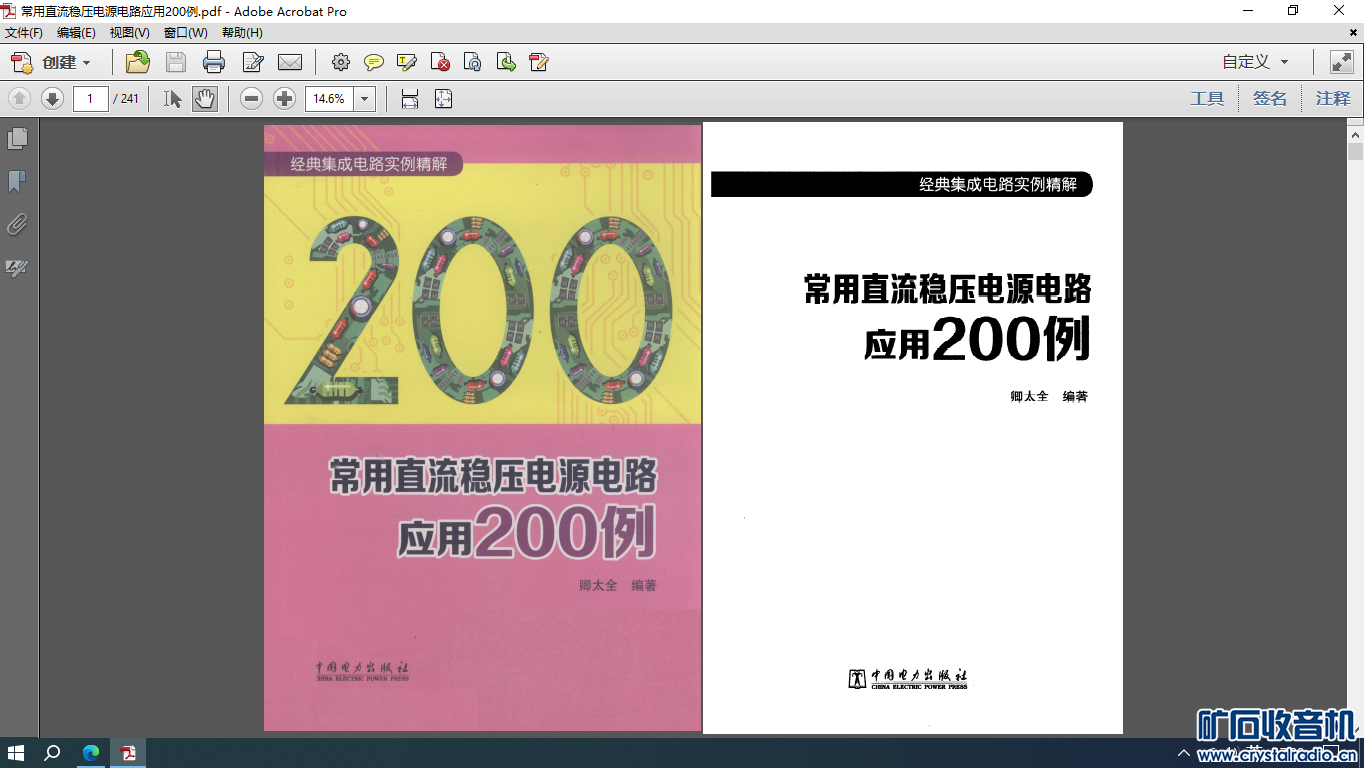Click the edit-page pencil icon next to printer
The image size is (1364, 768).
[253, 63]
